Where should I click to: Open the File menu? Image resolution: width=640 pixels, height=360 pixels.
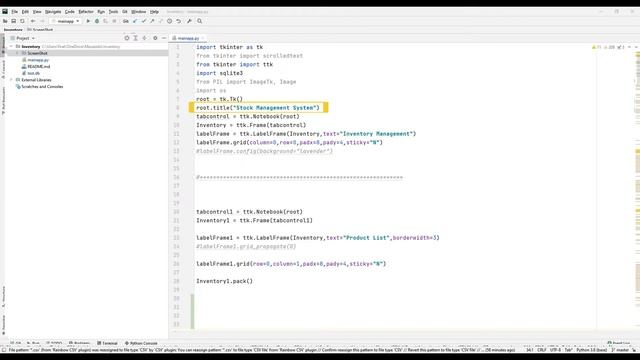tap(15, 12)
